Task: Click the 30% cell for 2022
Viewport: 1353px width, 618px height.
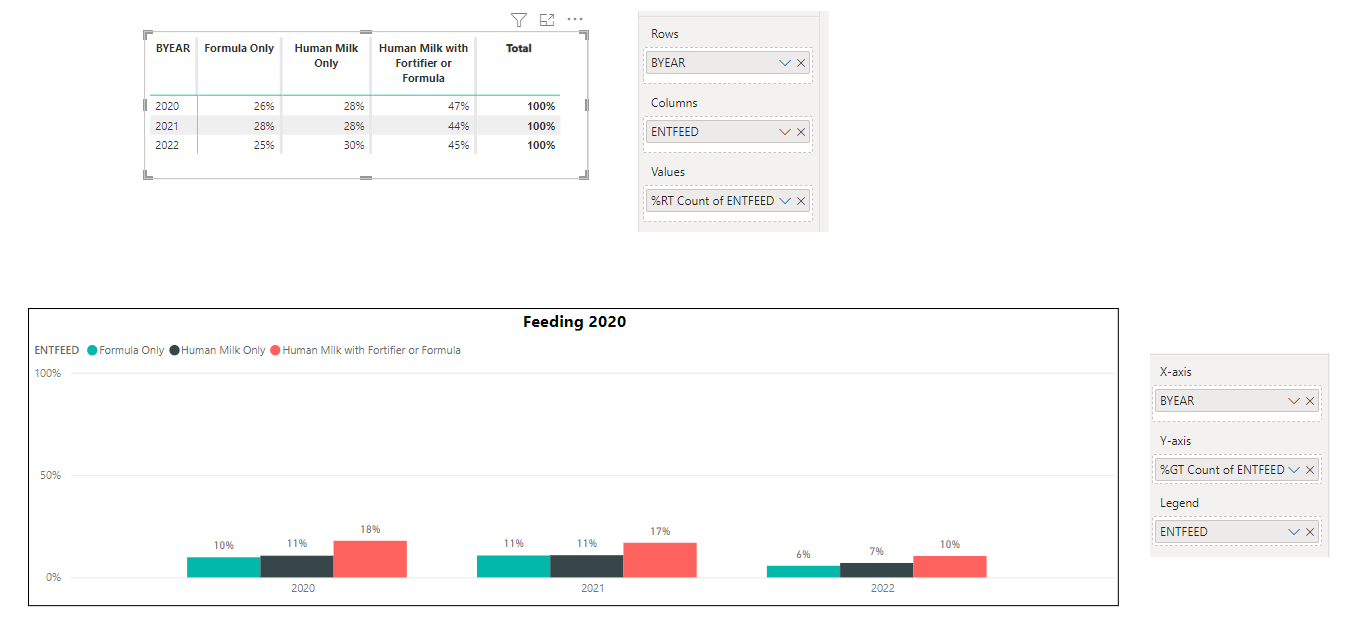Action: (x=354, y=145)
